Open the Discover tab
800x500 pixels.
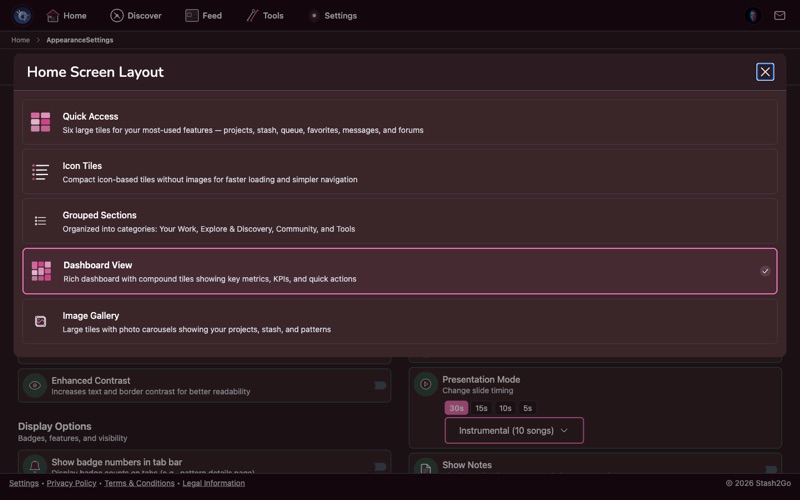click(135, 16)
